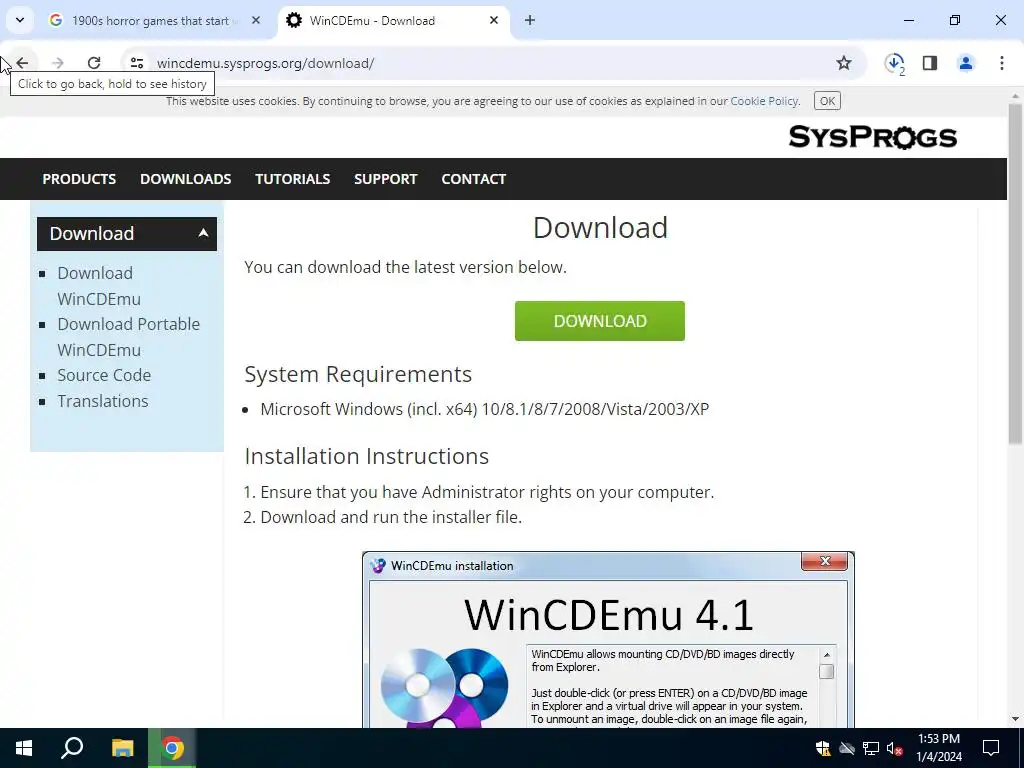Open the Translations sidebar link
This screenshot has width=1024, height=768.
pos(103,400)
